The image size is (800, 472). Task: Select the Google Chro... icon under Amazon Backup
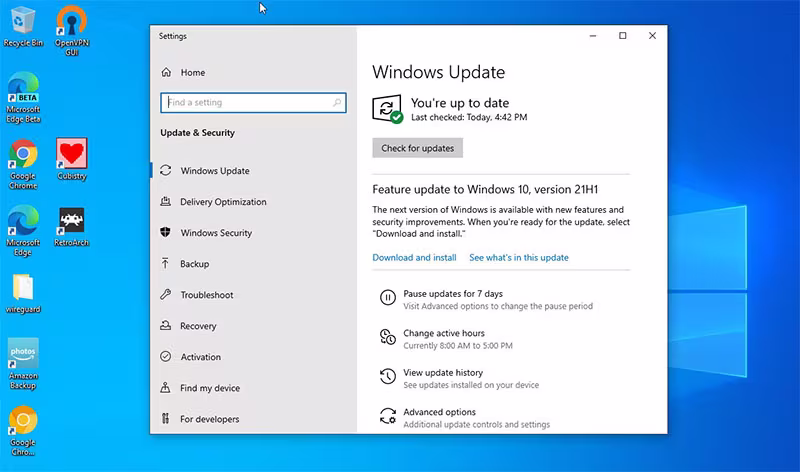click(x=23, y=431)
